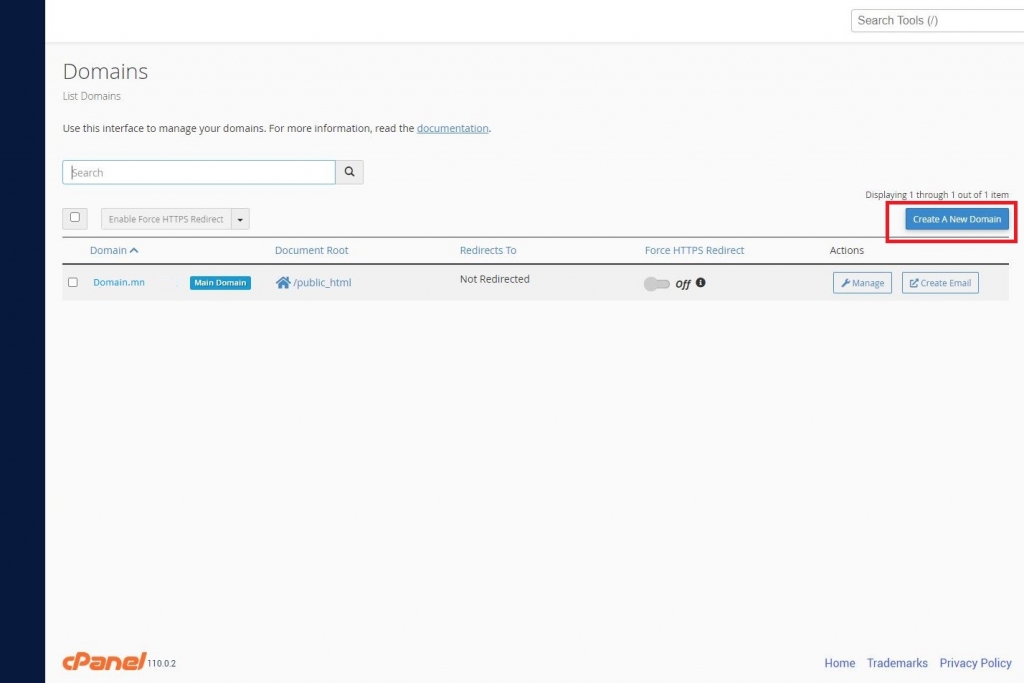This screenshot has height=683, width=1024.
Task: Open the /public_html document root link
Action: (x=322, y=282)
